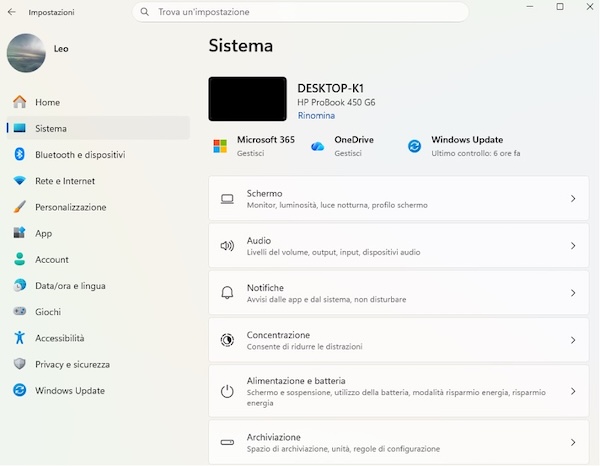This screenshot has height=466, width=600.
Task: Click Consente di ridurre le distrazioni text
Action: coord(304,347)
